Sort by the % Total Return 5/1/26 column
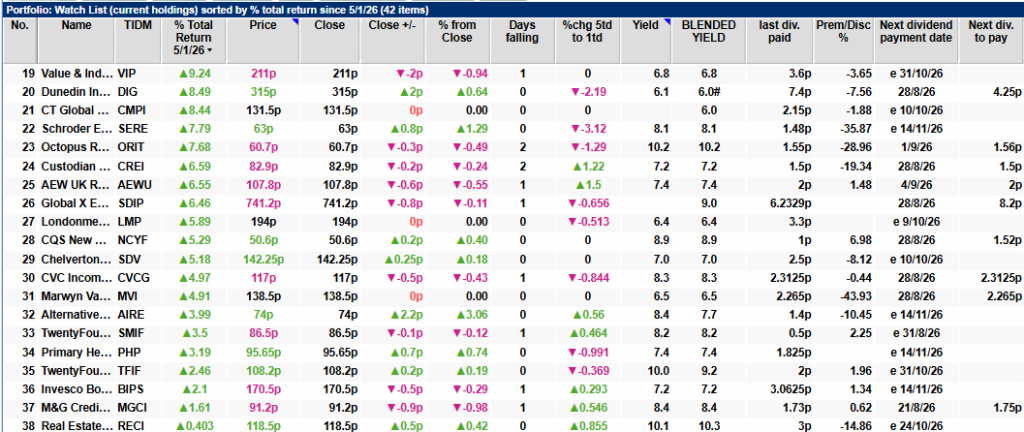The height and width of the screenshot is (432, 1024). (194, 38)
